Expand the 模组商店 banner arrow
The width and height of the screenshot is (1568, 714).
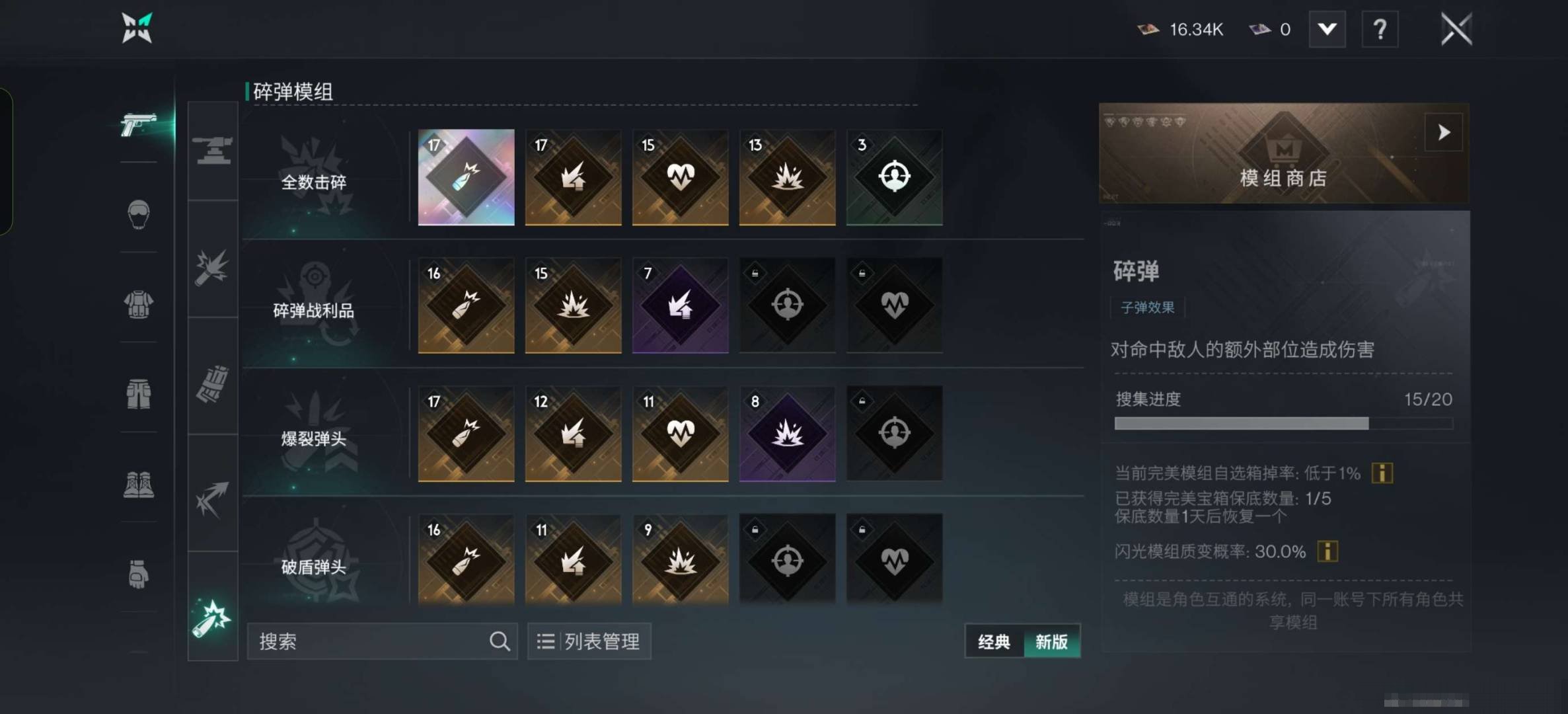(1443, 132)
